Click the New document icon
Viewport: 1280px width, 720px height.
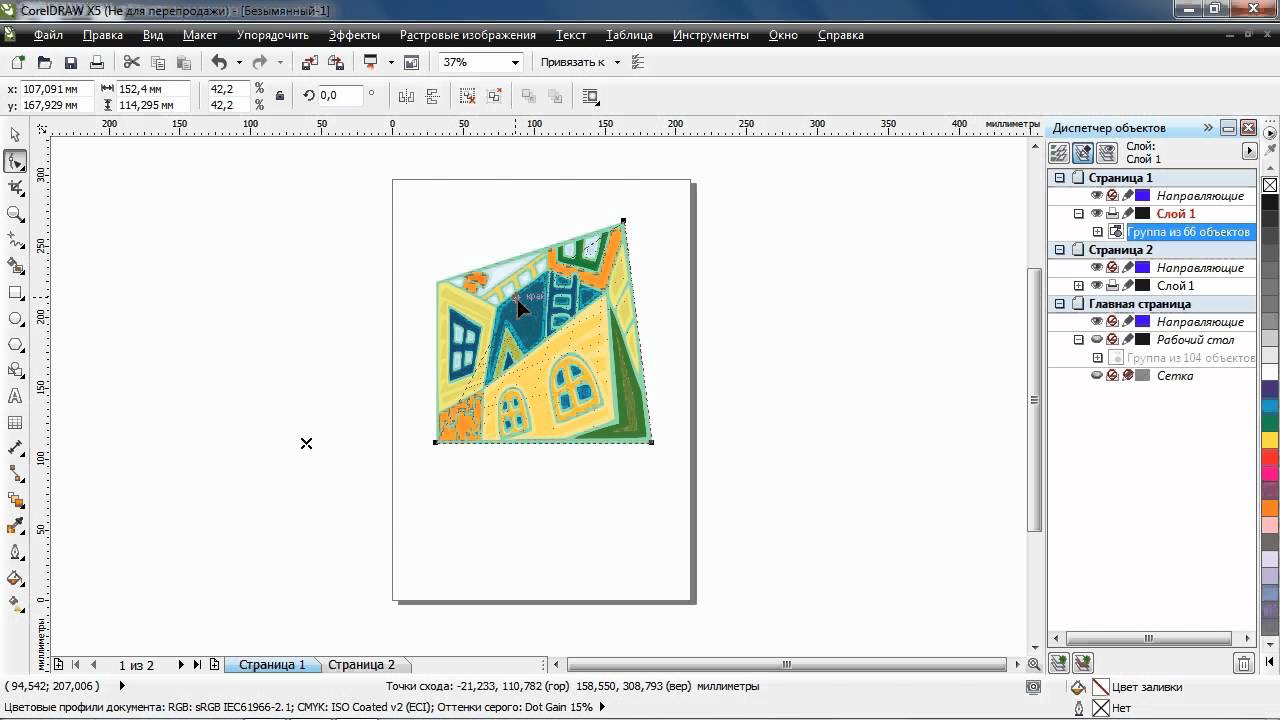click(18, 62)
